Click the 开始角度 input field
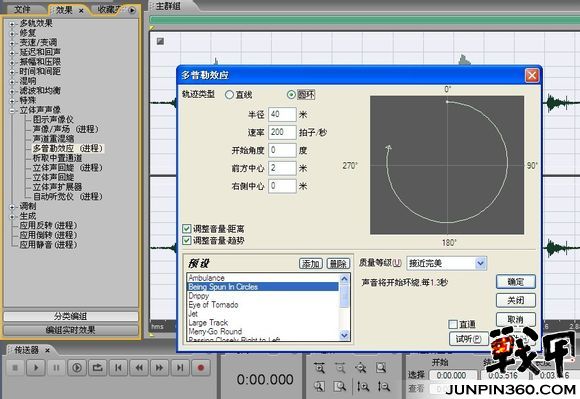 click(x=282, y=150)
